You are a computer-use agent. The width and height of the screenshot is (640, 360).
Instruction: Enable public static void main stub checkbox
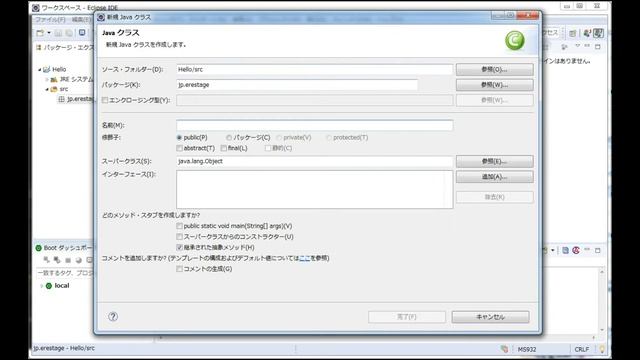[x=179, y=226]
